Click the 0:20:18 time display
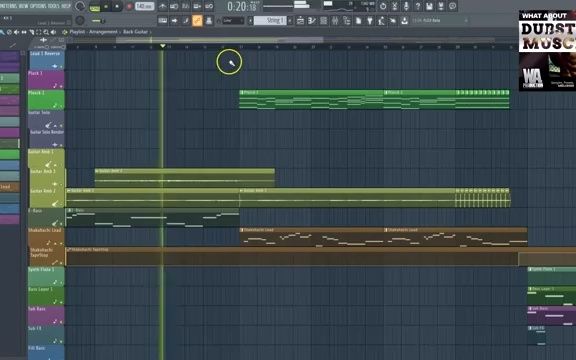Screen dimensions: 576x360 (242, 7)
